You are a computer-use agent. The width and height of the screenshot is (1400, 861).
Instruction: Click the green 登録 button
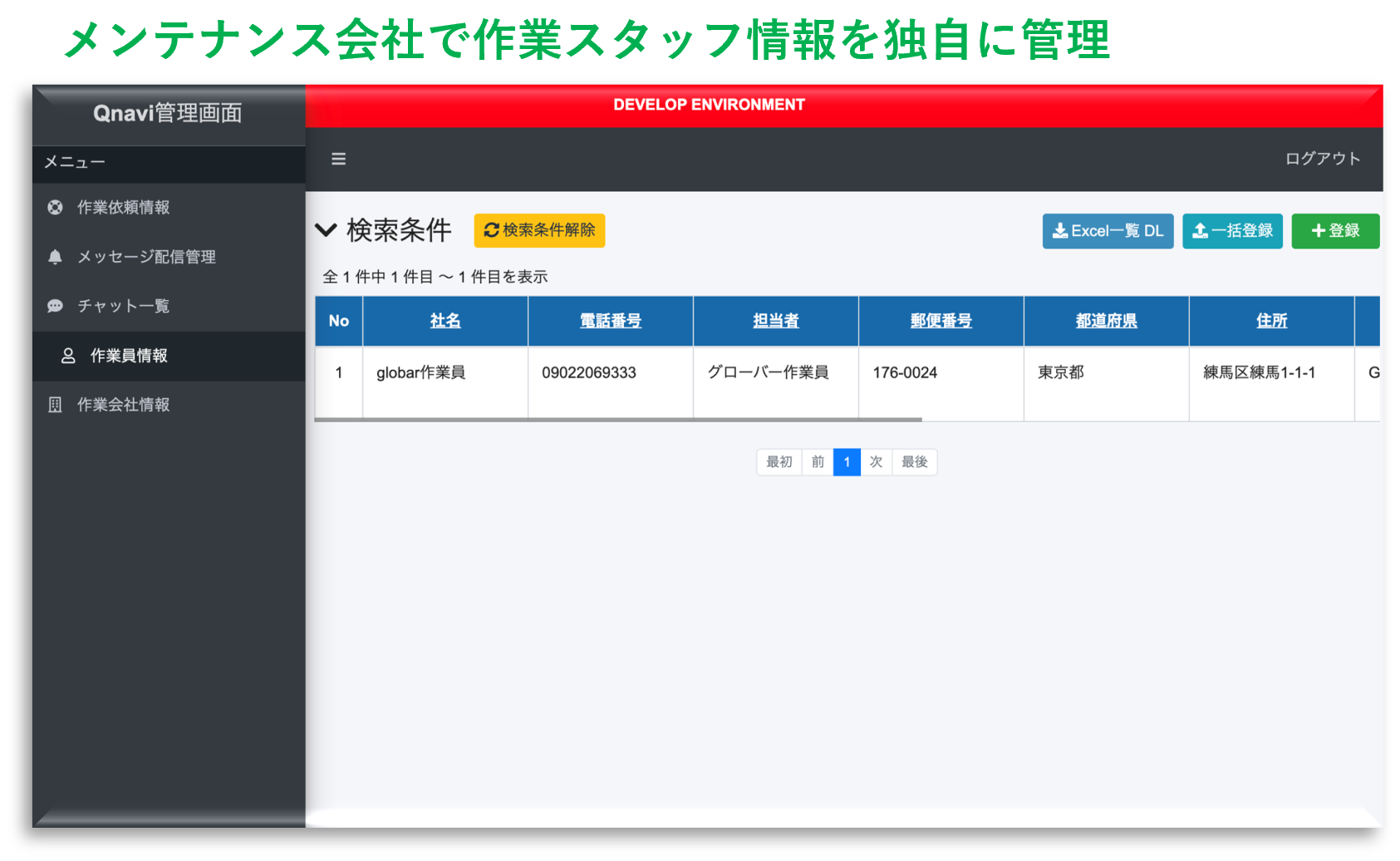[1335, 231]
